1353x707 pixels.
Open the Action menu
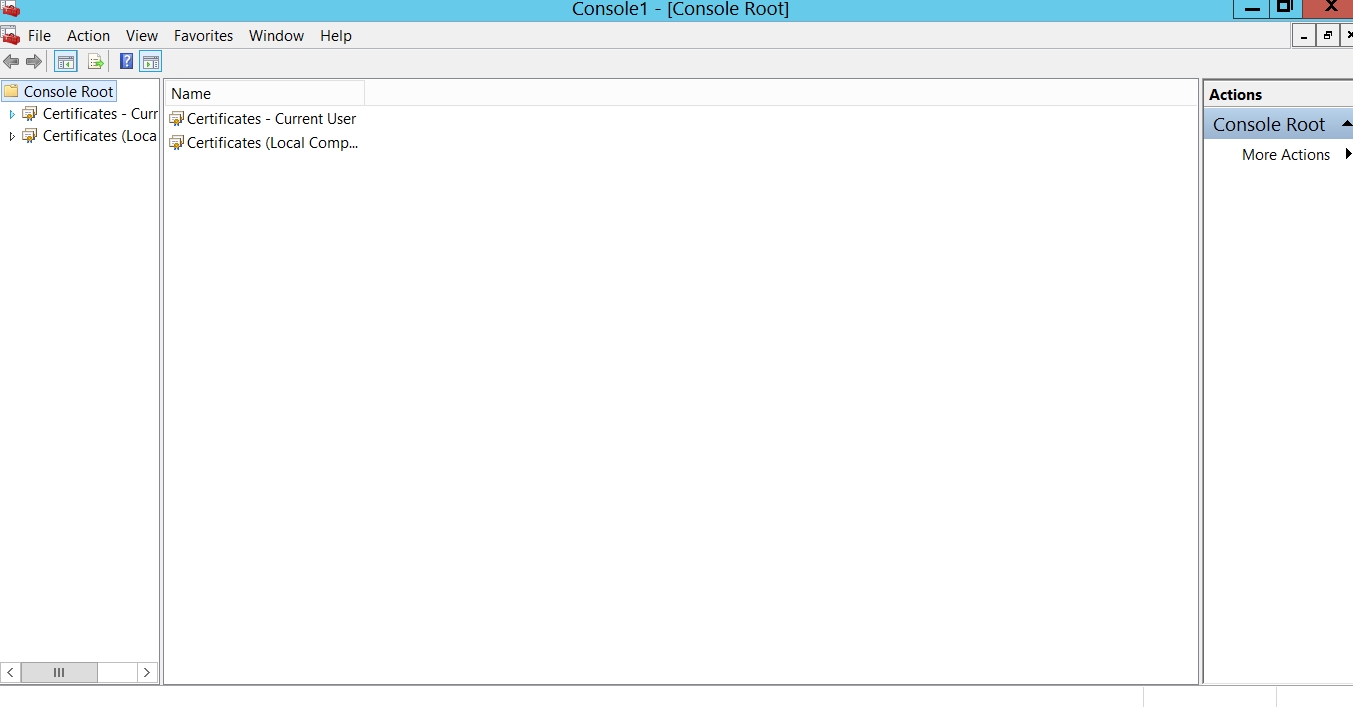88,36
